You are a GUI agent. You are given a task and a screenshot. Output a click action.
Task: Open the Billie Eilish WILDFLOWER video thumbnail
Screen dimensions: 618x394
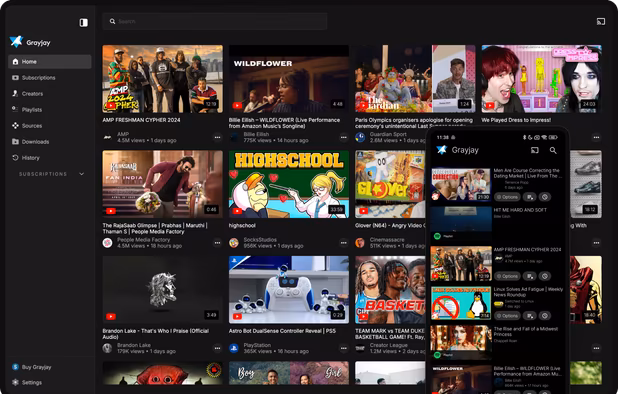pos(289,79)
